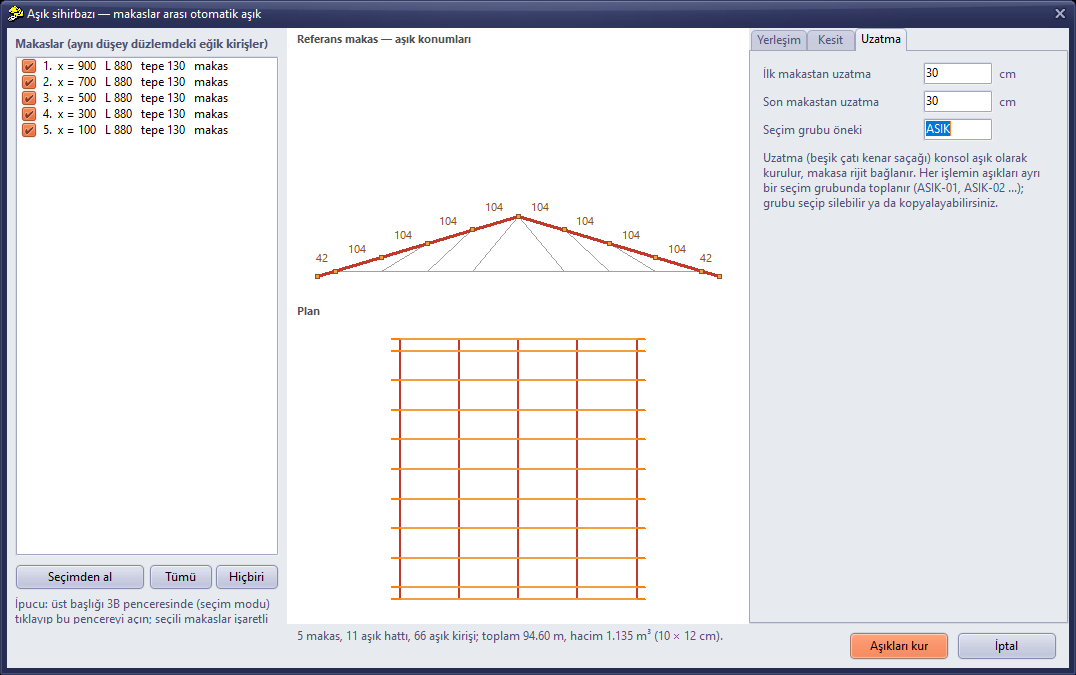Click the 'Plan' section label
This screenshot has width=1076, height=675.
[308, 311]
